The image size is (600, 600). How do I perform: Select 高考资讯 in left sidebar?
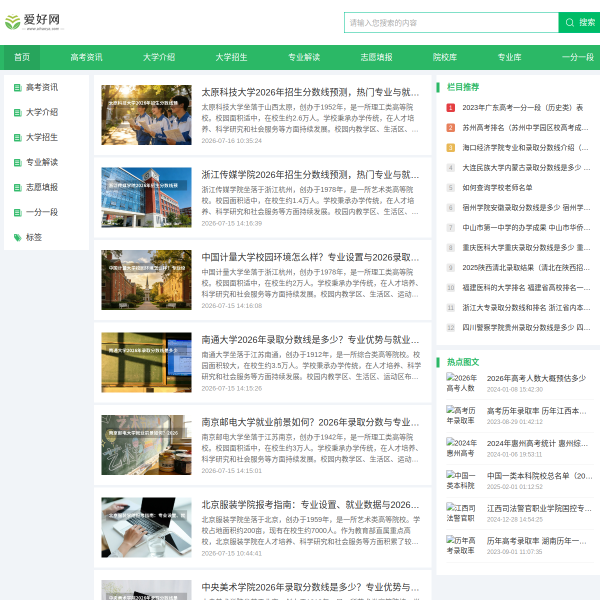coord(42,88)
